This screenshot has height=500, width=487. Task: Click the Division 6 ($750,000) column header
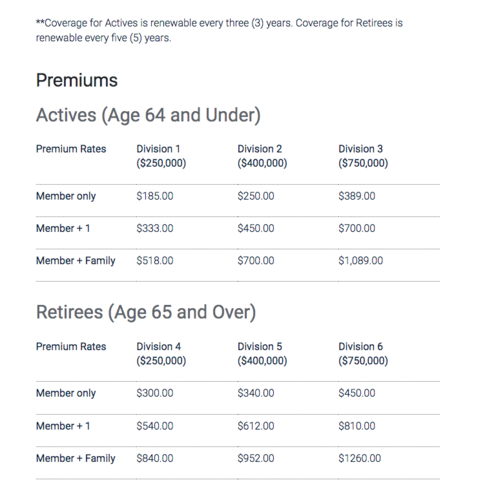363,353
